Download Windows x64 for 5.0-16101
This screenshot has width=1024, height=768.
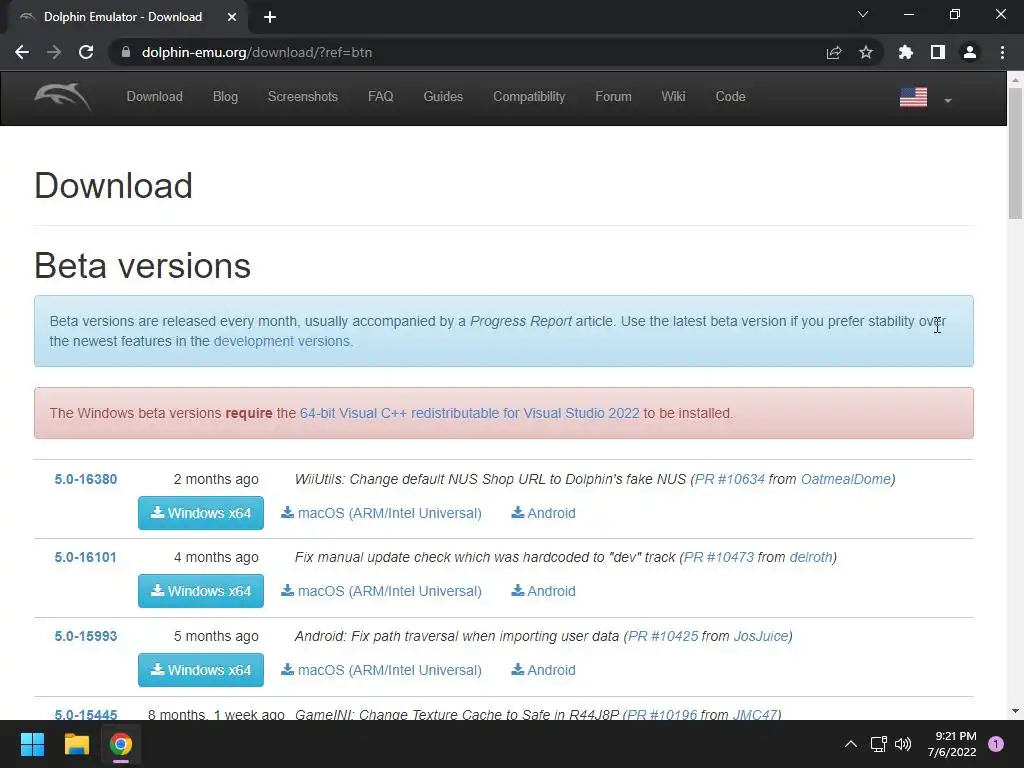pos(200,591)
